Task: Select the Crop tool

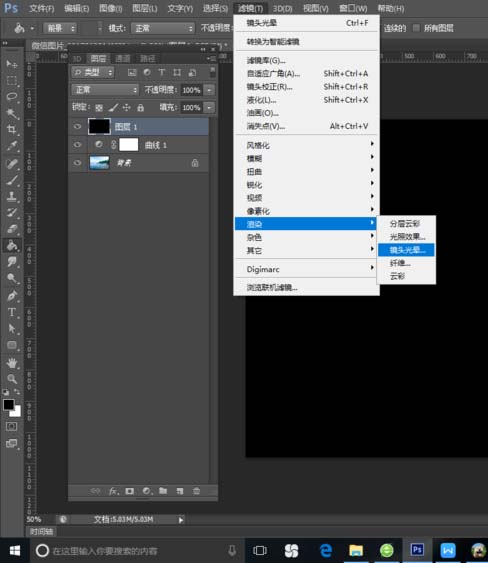Action: point(12,129)
